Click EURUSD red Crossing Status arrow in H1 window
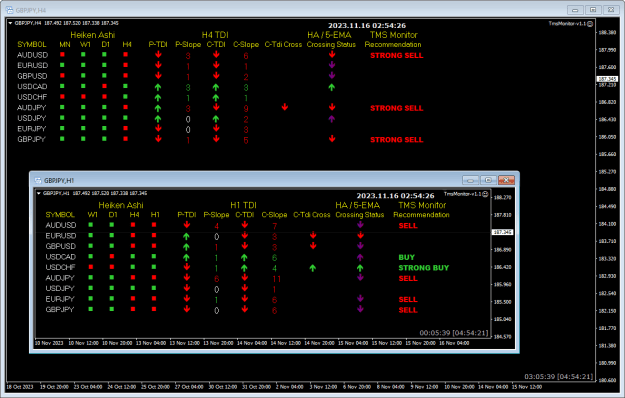 click(x=360, y=235)
